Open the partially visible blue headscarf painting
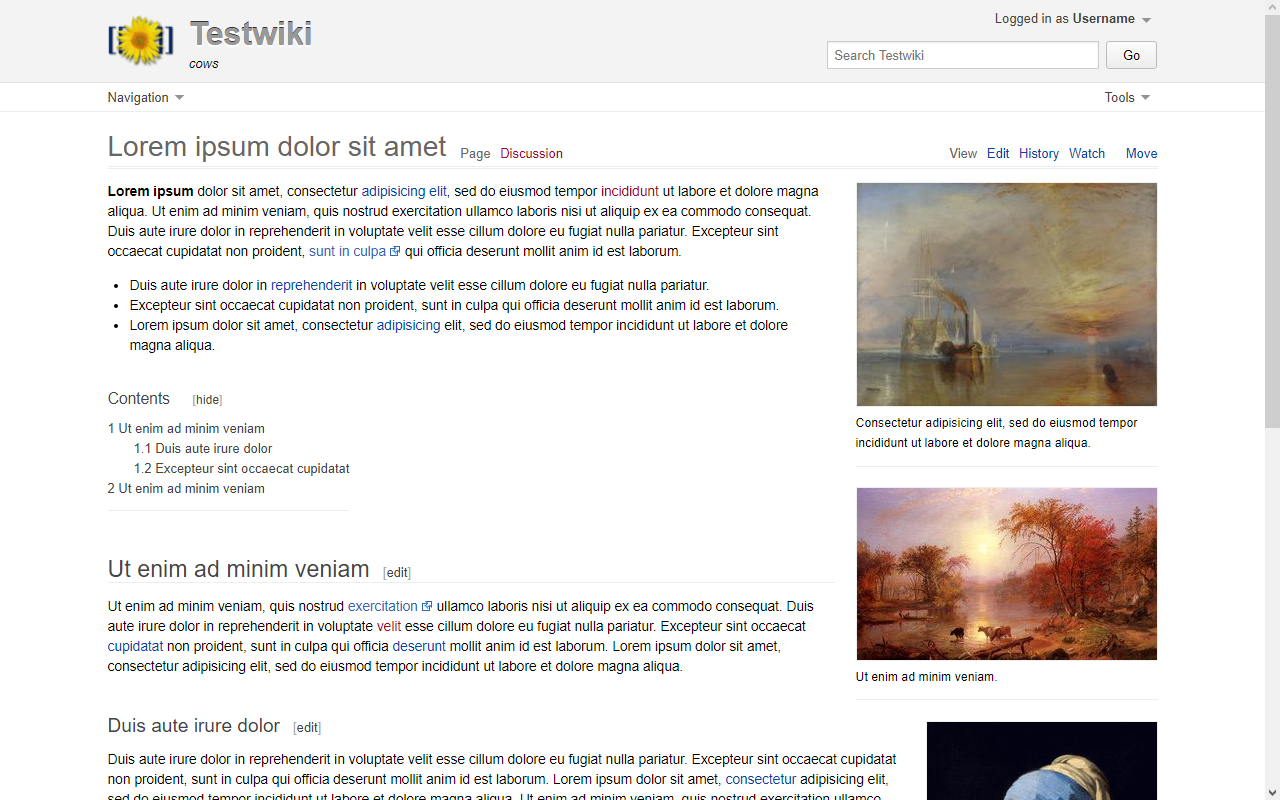Viewport: 1280px width, 800px height. (x=1042, y=761)
